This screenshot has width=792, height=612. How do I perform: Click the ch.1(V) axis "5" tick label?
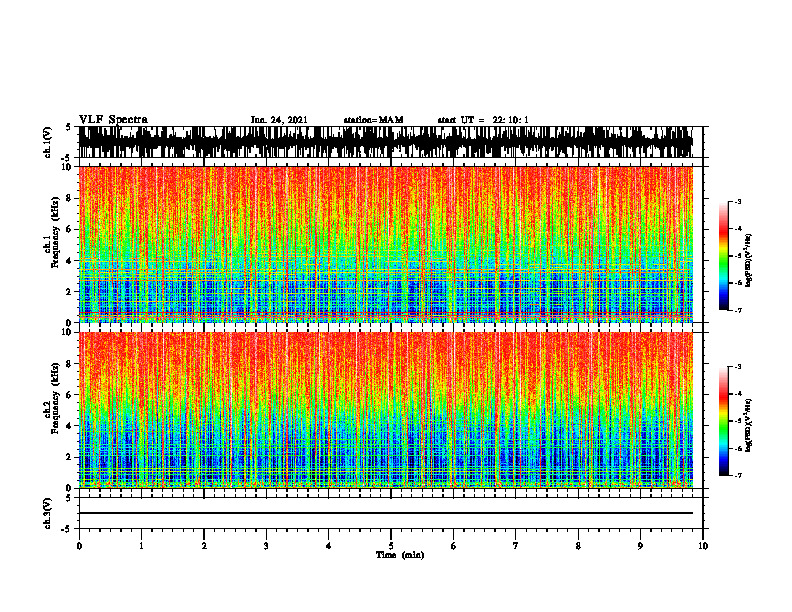(69, 128)
